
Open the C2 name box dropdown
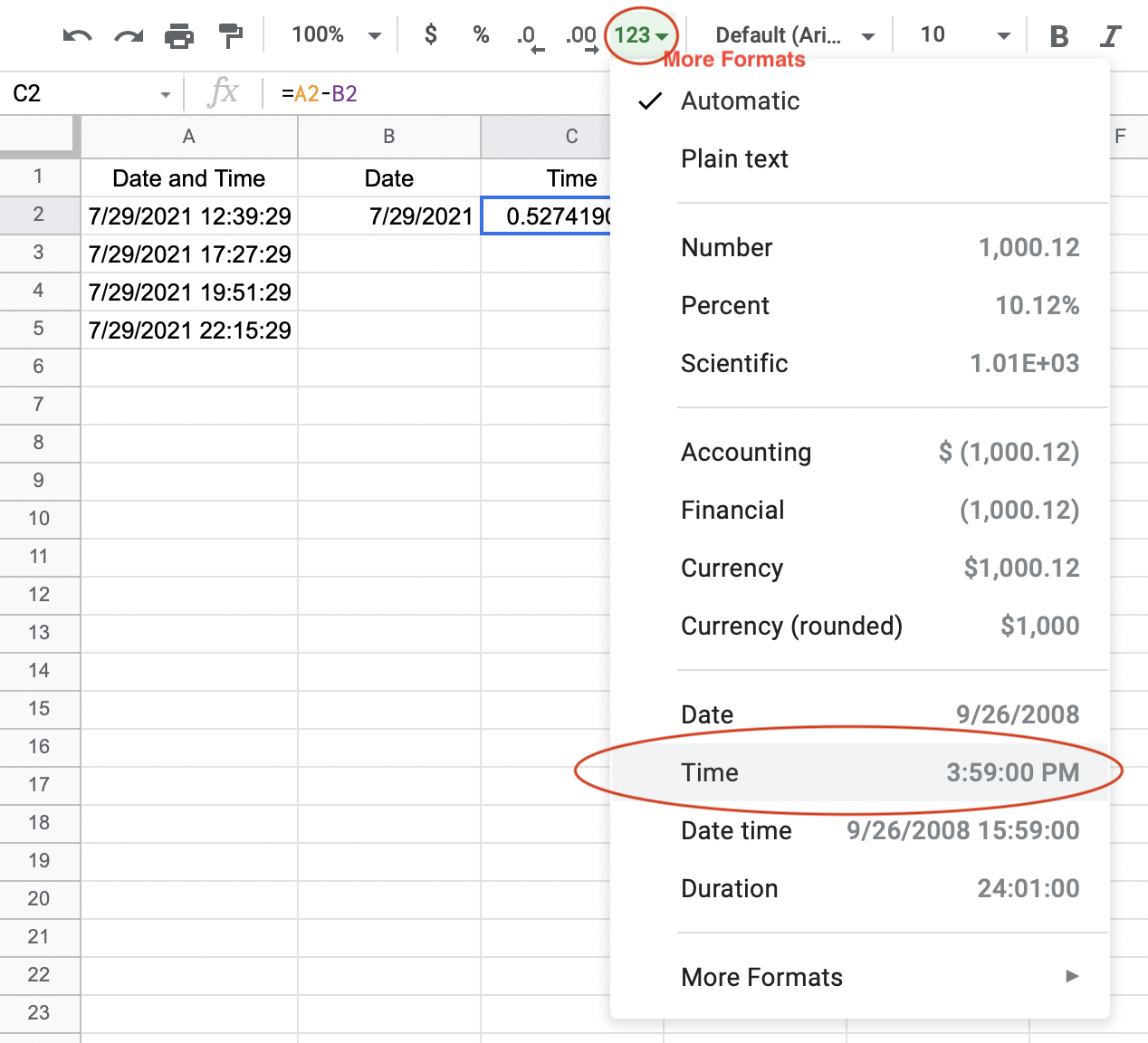coord(165,94)
